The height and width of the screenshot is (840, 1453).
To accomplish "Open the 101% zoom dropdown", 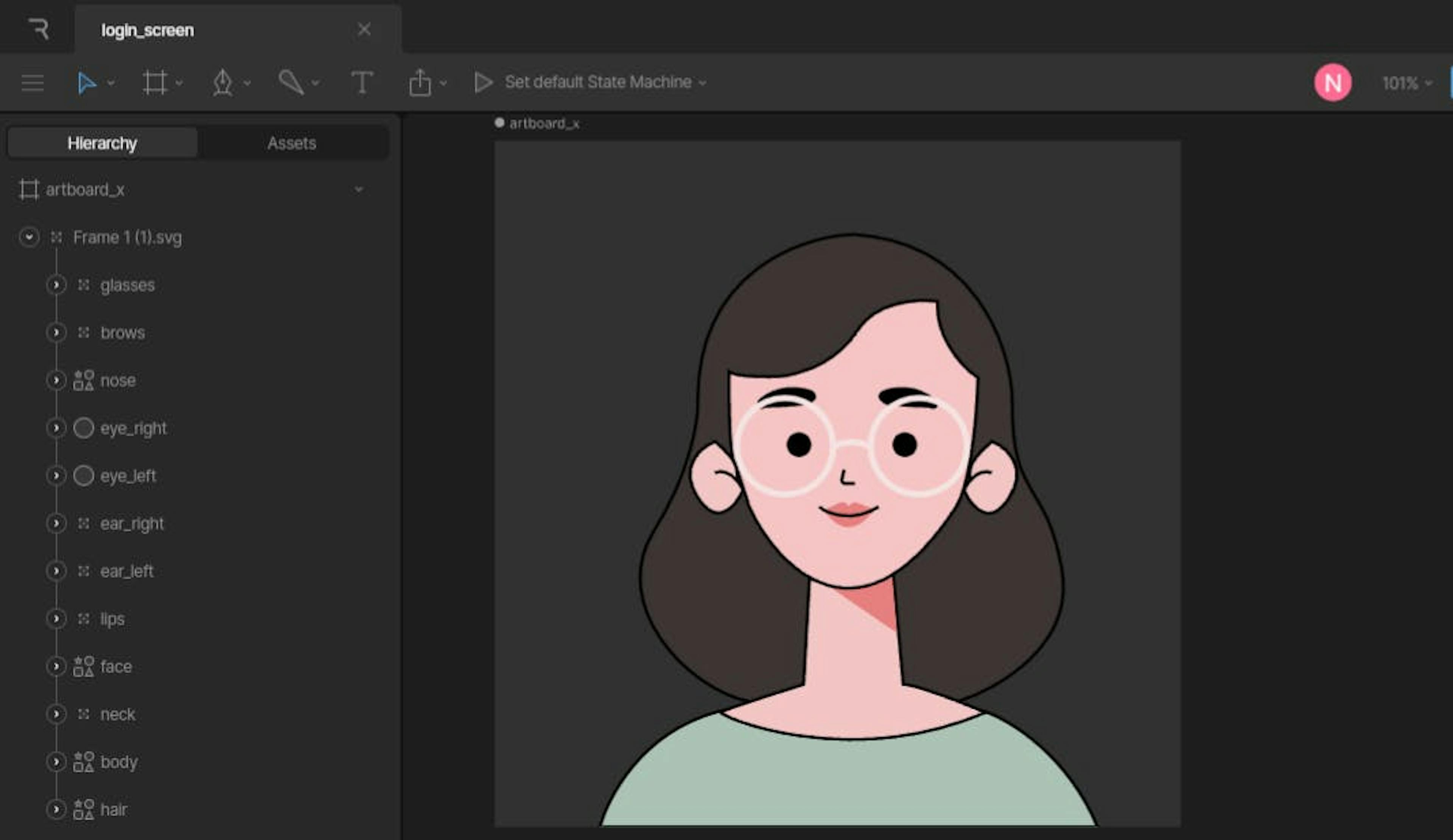I will [x=1406, y=84].
